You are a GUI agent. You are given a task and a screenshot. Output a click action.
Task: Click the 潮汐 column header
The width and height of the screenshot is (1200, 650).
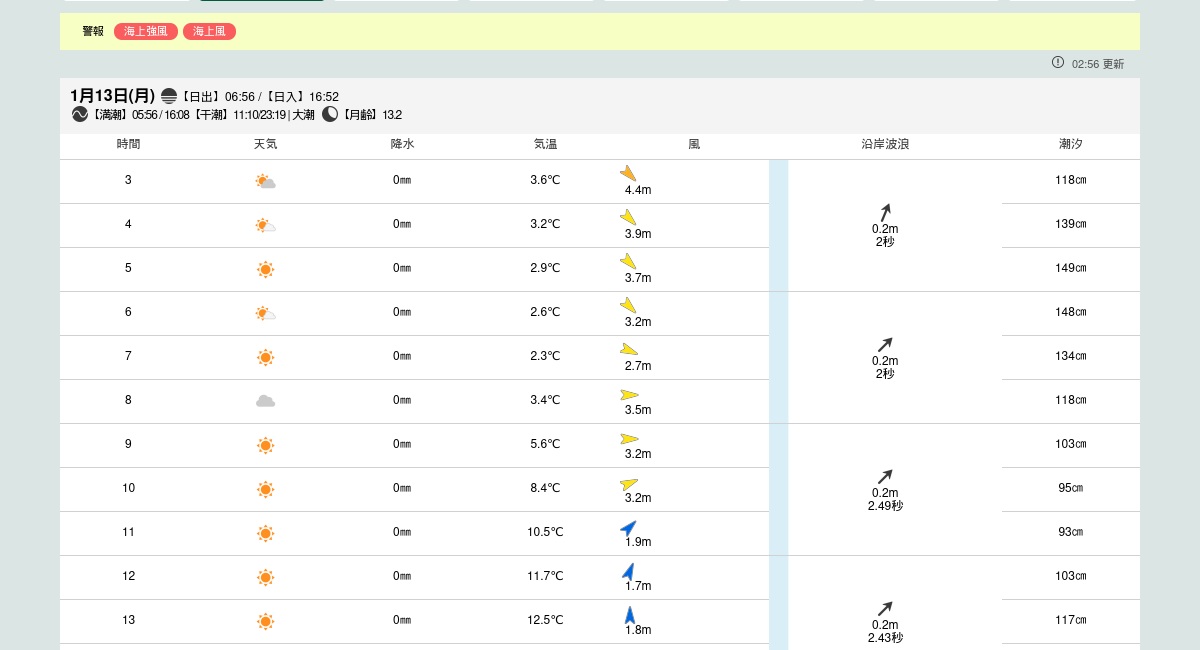[x=1070, y=144]
